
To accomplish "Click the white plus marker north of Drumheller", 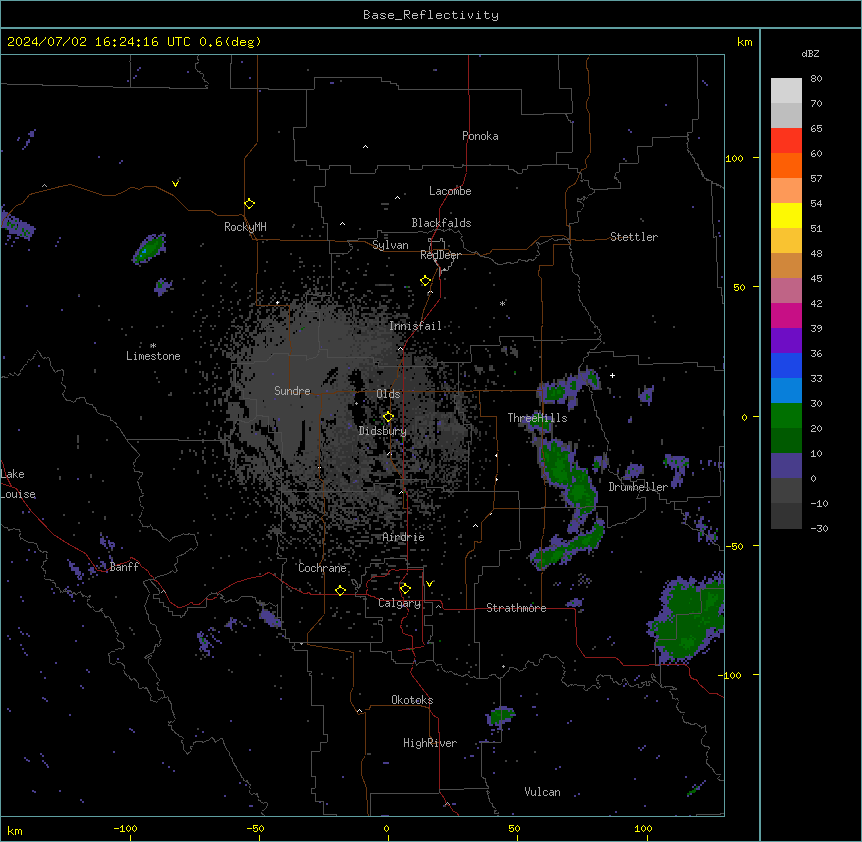I will click(612, 375).
